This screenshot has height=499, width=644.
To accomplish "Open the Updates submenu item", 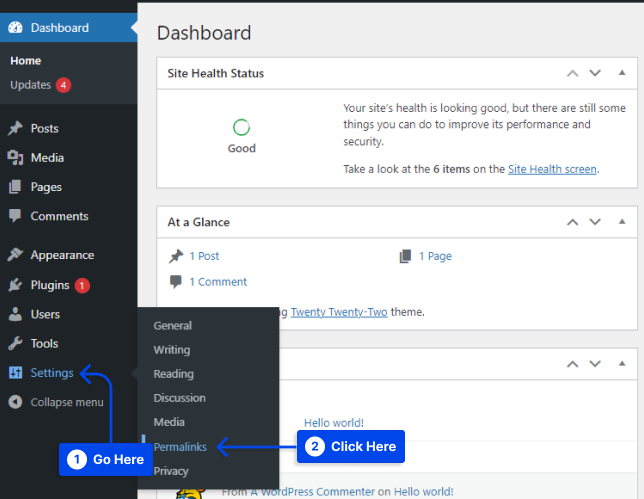I will pos(30,85).
